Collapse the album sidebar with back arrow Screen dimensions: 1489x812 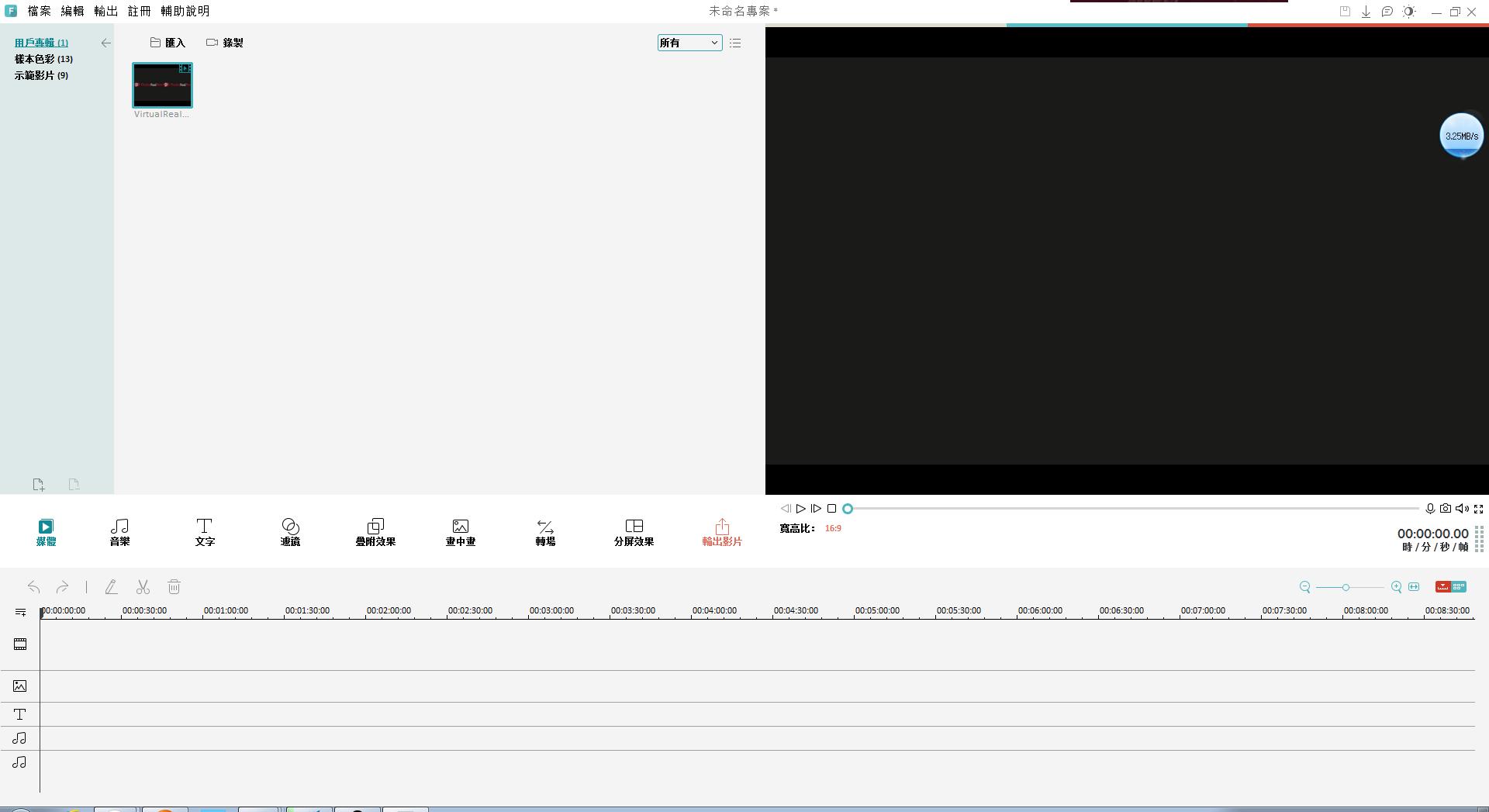[x=105, y=43]
